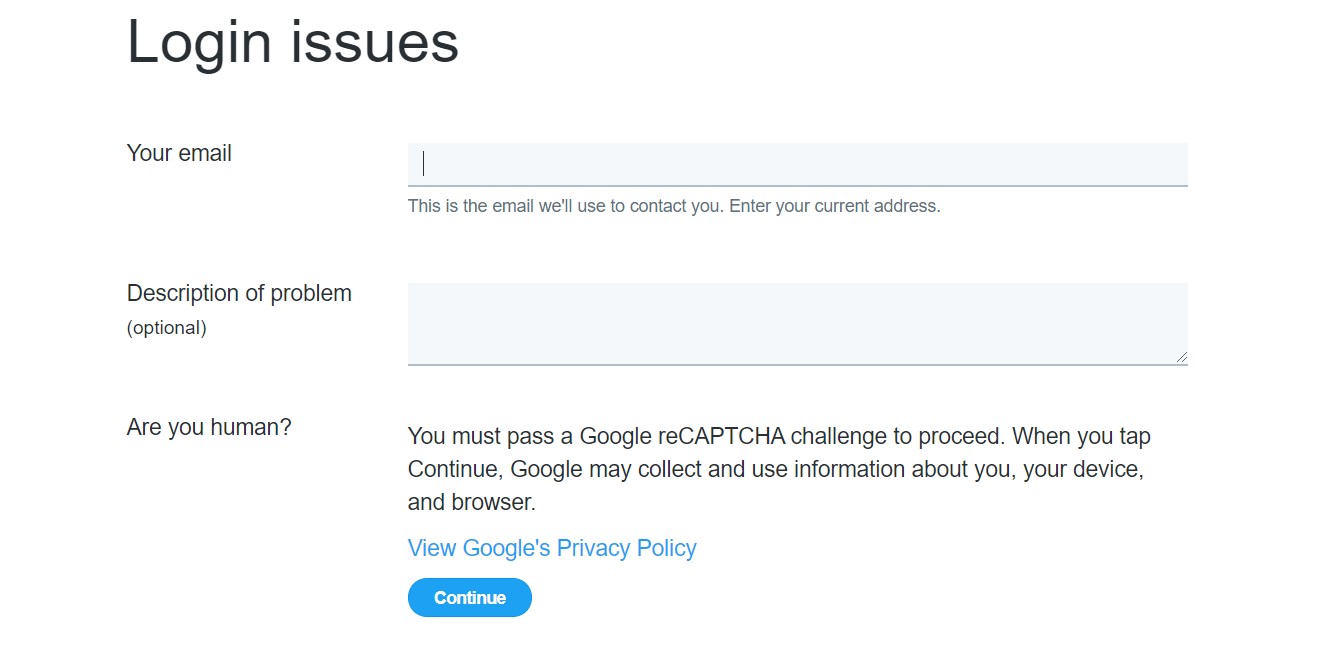Image resolution: width=1327 pixels, height=650 pixels.
Task: Click the blinking text cursor in email field
Action: coord(424,164)
